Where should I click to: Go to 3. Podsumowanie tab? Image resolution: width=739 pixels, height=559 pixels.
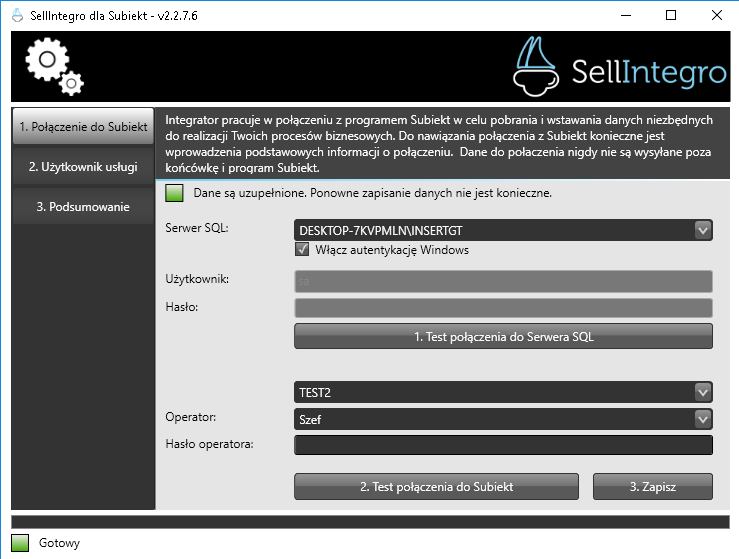click(x=83, y=207)
